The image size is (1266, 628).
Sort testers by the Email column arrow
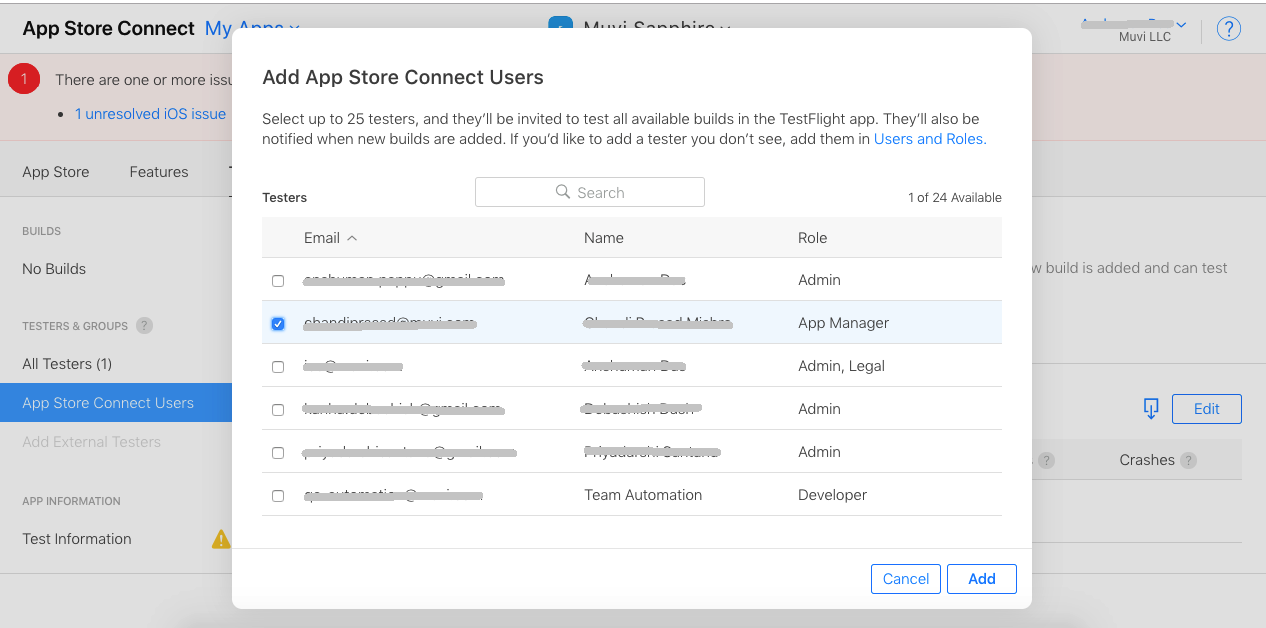point(351,238)
